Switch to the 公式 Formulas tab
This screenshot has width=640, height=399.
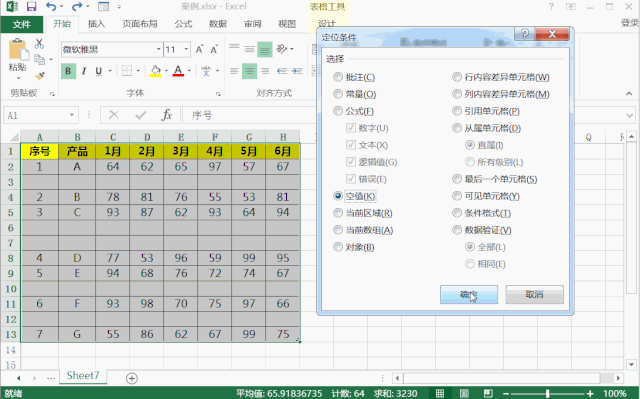click(x=183, y=24)
